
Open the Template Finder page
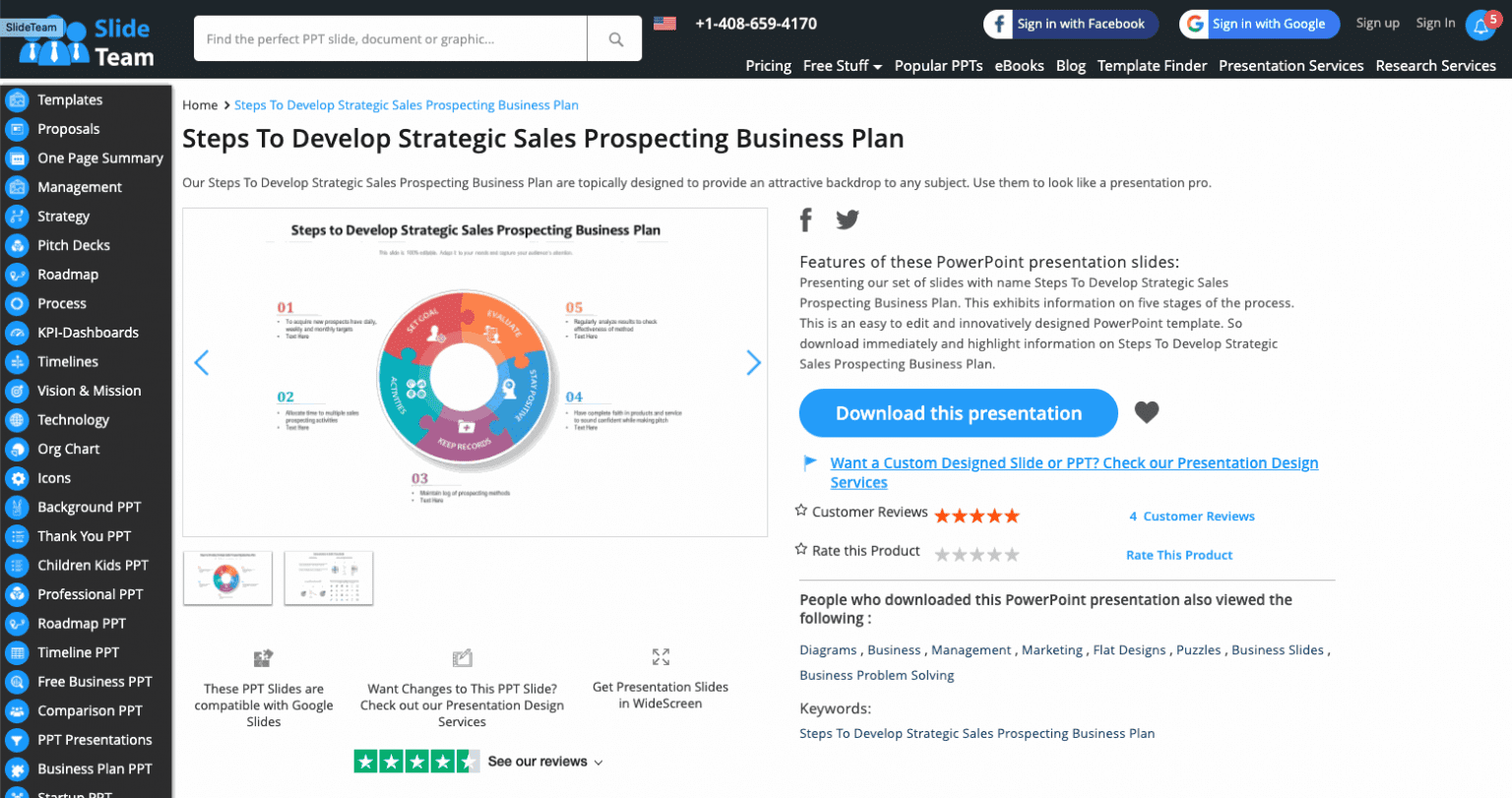click(1152, 66)
